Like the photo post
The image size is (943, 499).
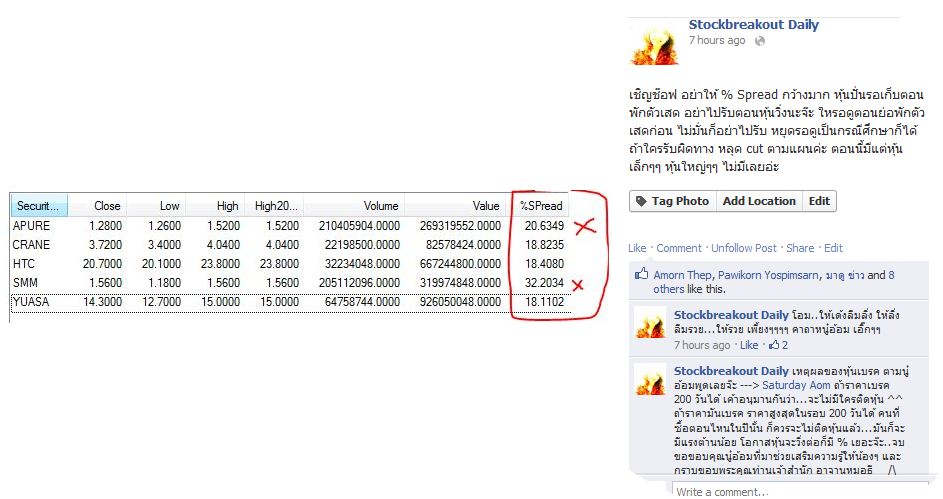(x=637, y=248)
